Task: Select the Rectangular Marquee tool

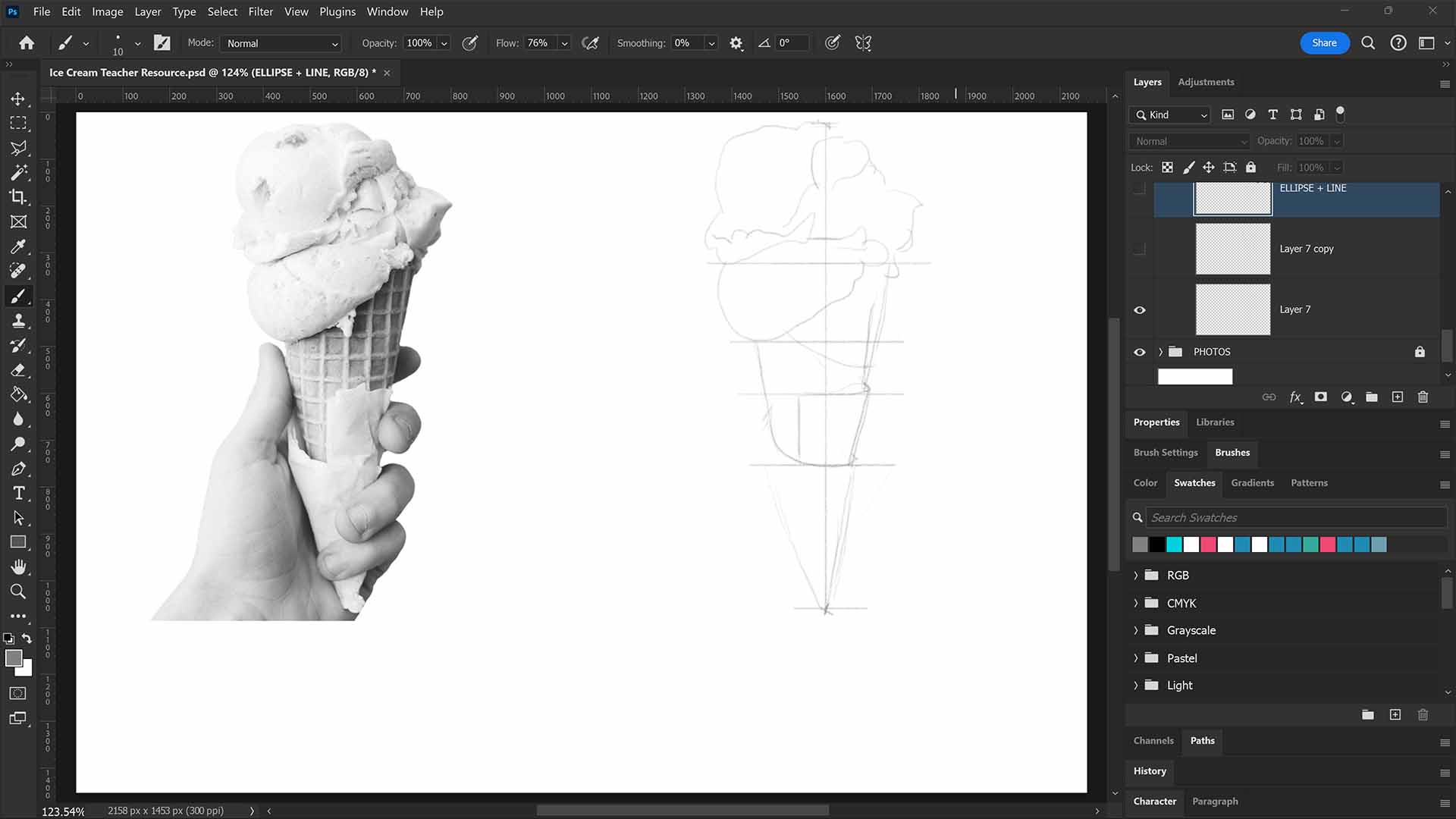Action: (18, 123)
